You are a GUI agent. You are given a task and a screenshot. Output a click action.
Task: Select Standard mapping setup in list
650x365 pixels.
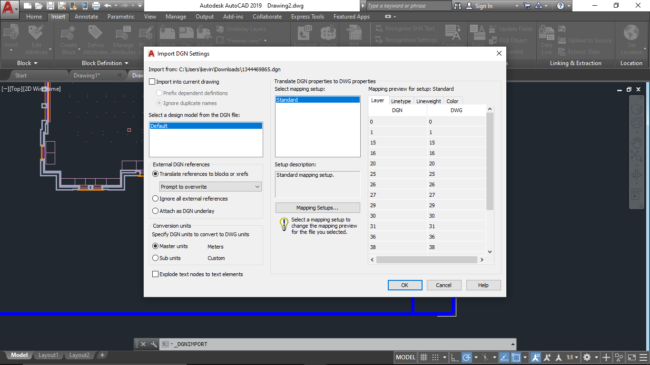[x=318, y=100]
